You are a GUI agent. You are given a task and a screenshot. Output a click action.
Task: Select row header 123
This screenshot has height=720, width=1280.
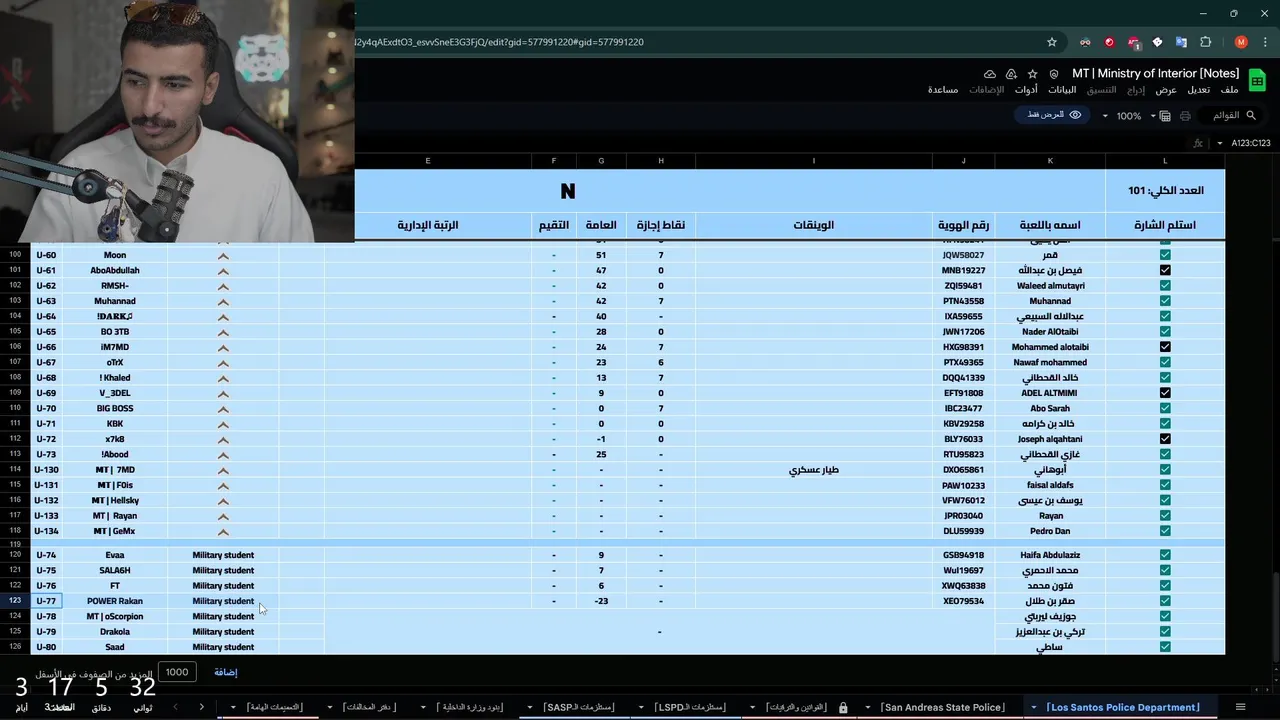(x=15, y=601)
